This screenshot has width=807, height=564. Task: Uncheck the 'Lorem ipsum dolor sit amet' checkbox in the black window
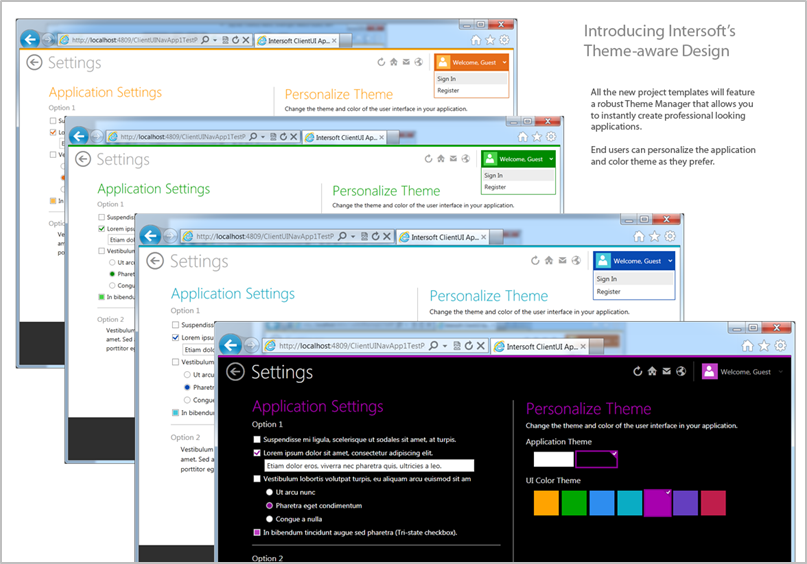pos(257,453)
